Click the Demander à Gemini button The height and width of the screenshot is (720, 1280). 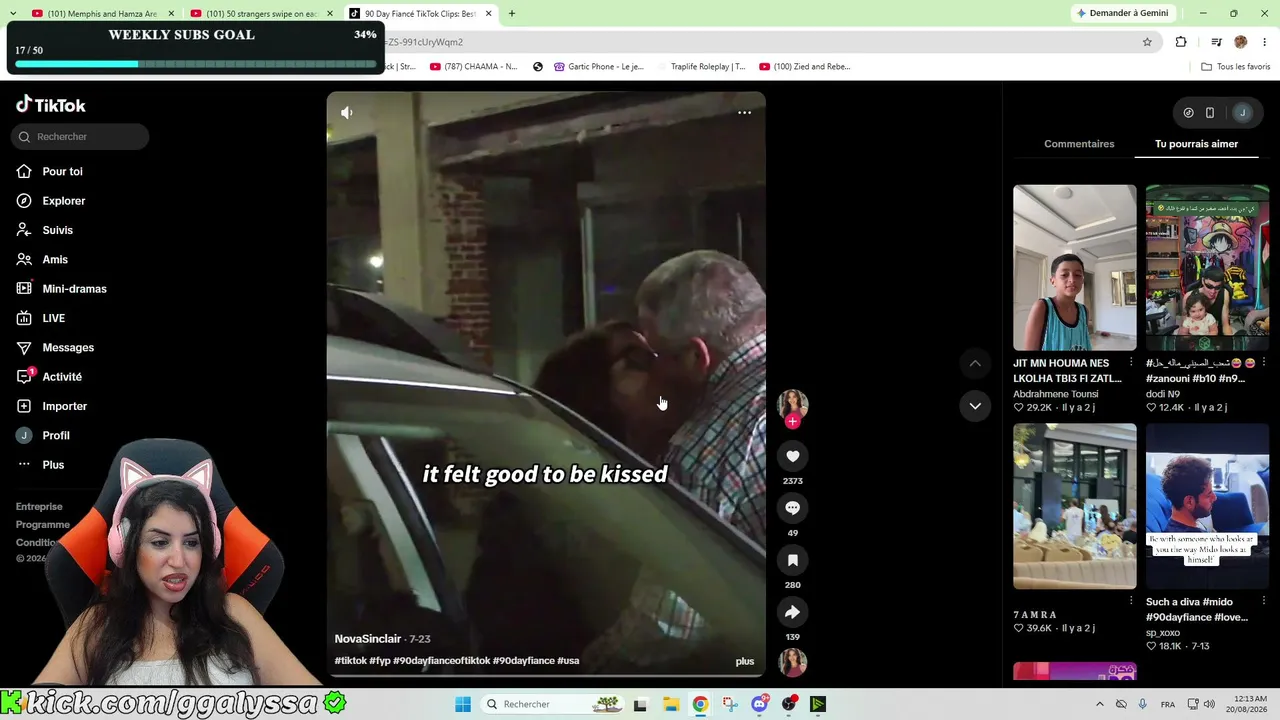[1122, 13]
